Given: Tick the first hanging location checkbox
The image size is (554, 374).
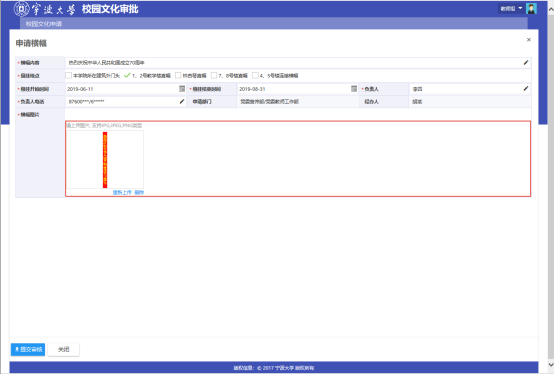Looking at the screenshot, I should click(69, 75).
